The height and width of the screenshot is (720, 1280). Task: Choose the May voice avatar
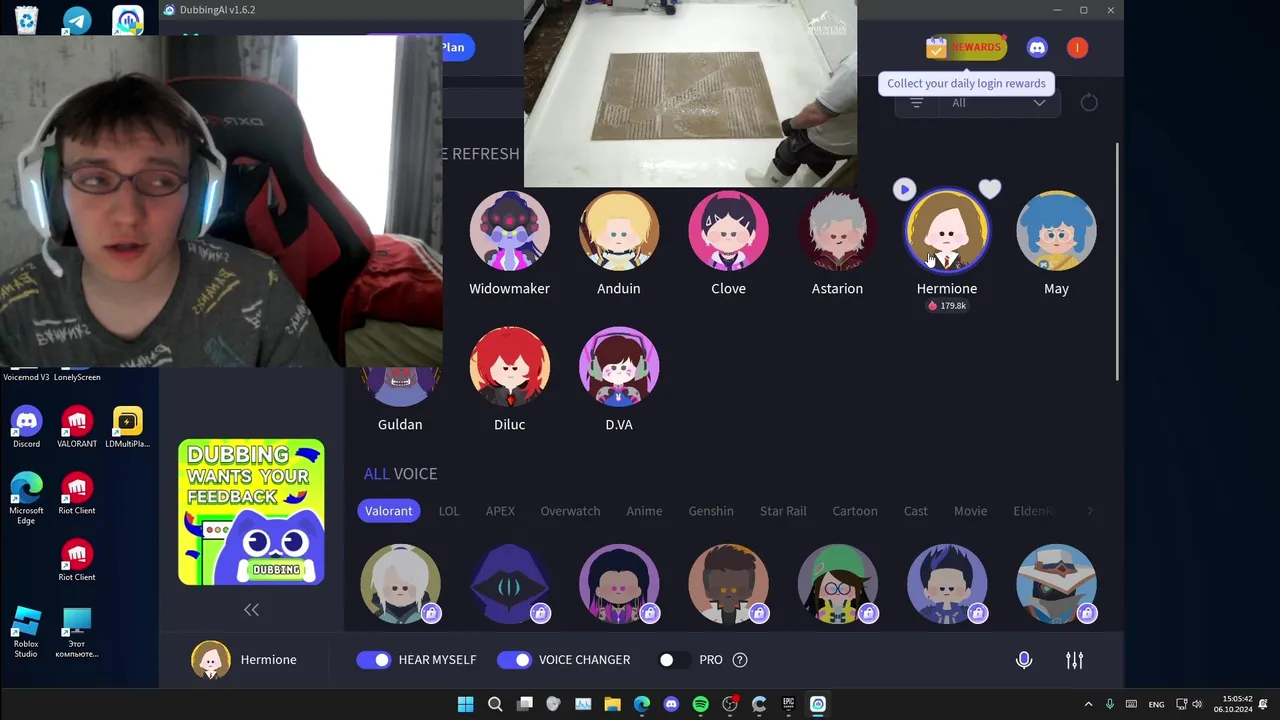click(x=1056, y=231)
